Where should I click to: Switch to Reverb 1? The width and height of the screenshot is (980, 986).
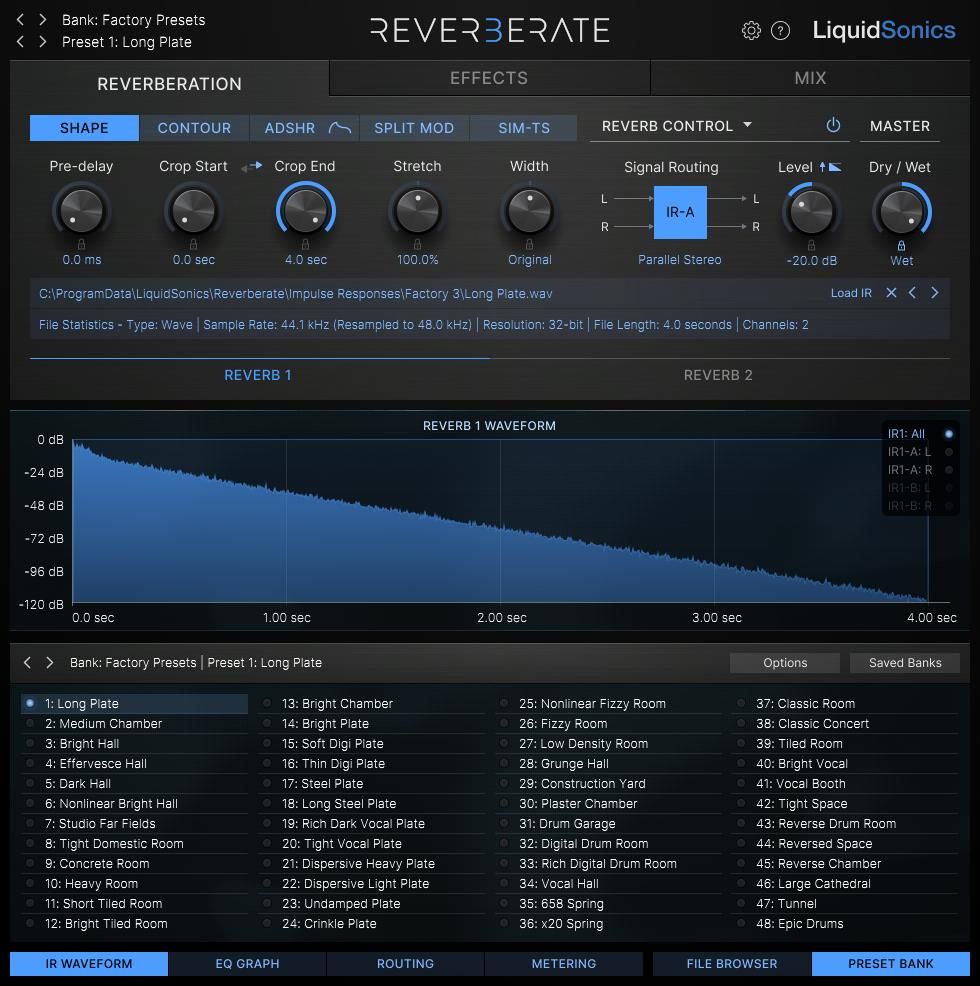point(258,375)
